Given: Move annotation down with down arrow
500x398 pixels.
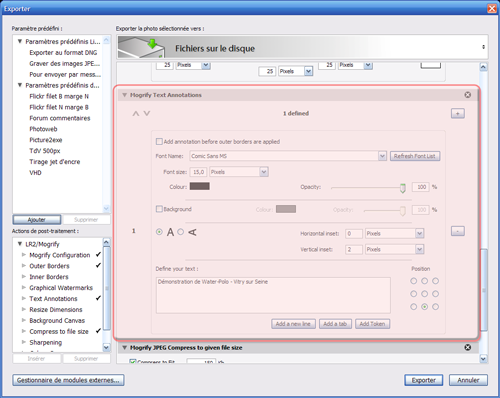Looking at the screenshot, I should [x=147, y=113].
